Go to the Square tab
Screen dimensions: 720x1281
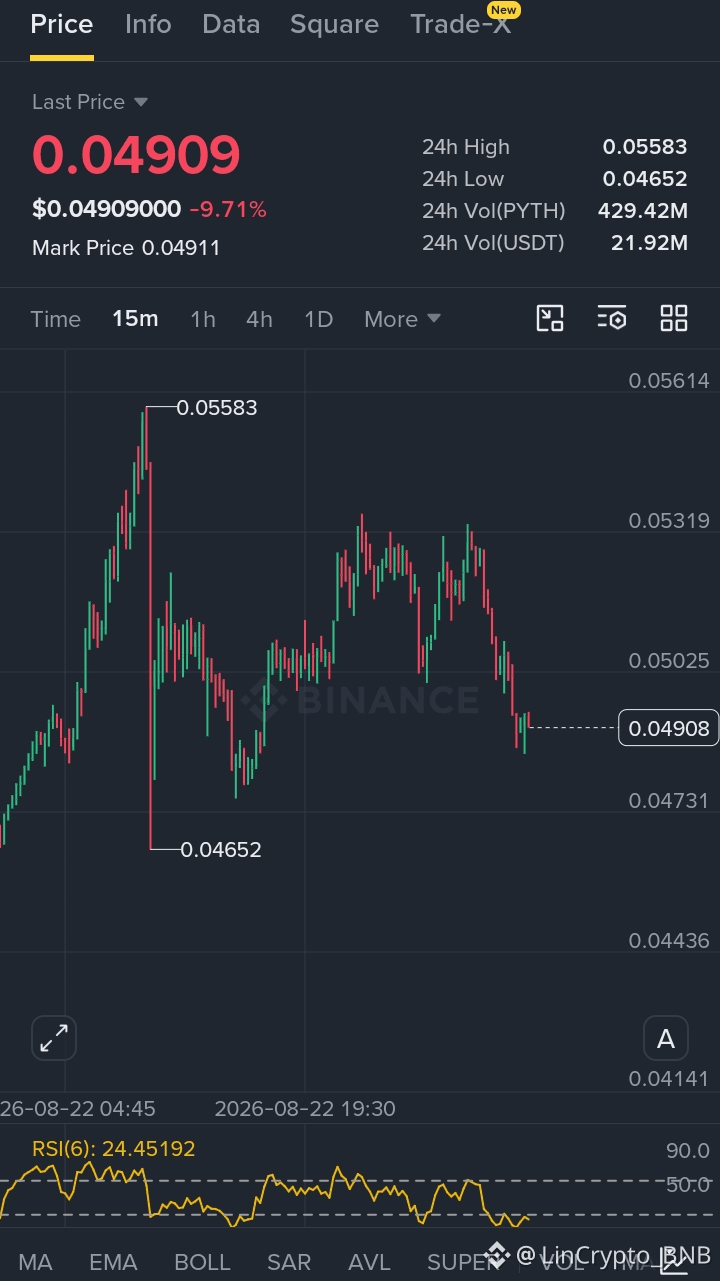click(334, 24)
